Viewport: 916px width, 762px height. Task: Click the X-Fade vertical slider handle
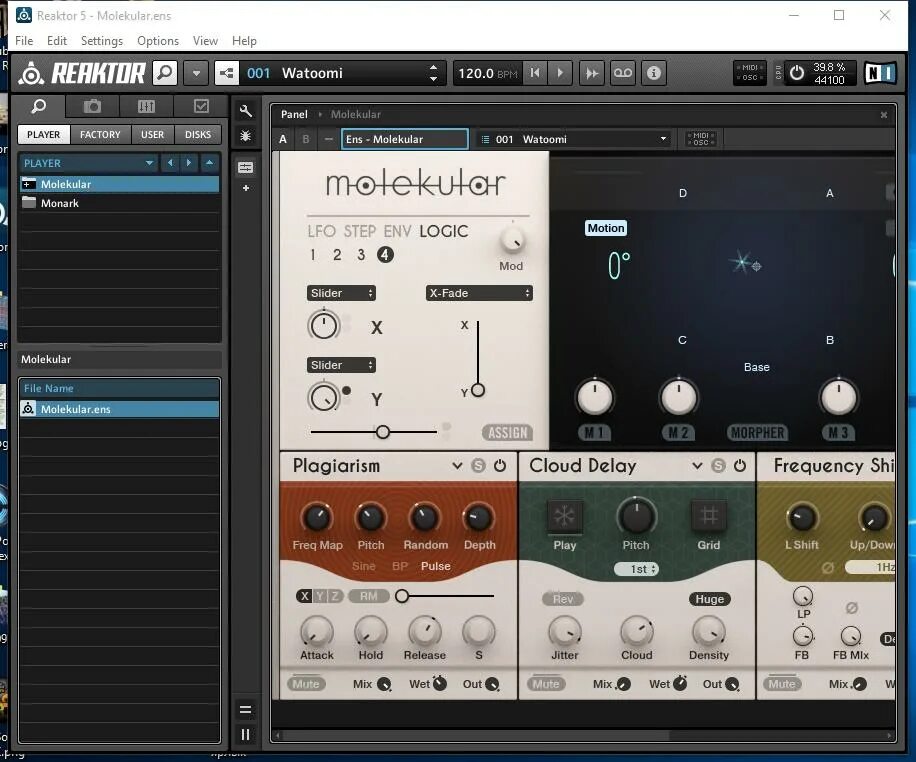tap(478, 390)
